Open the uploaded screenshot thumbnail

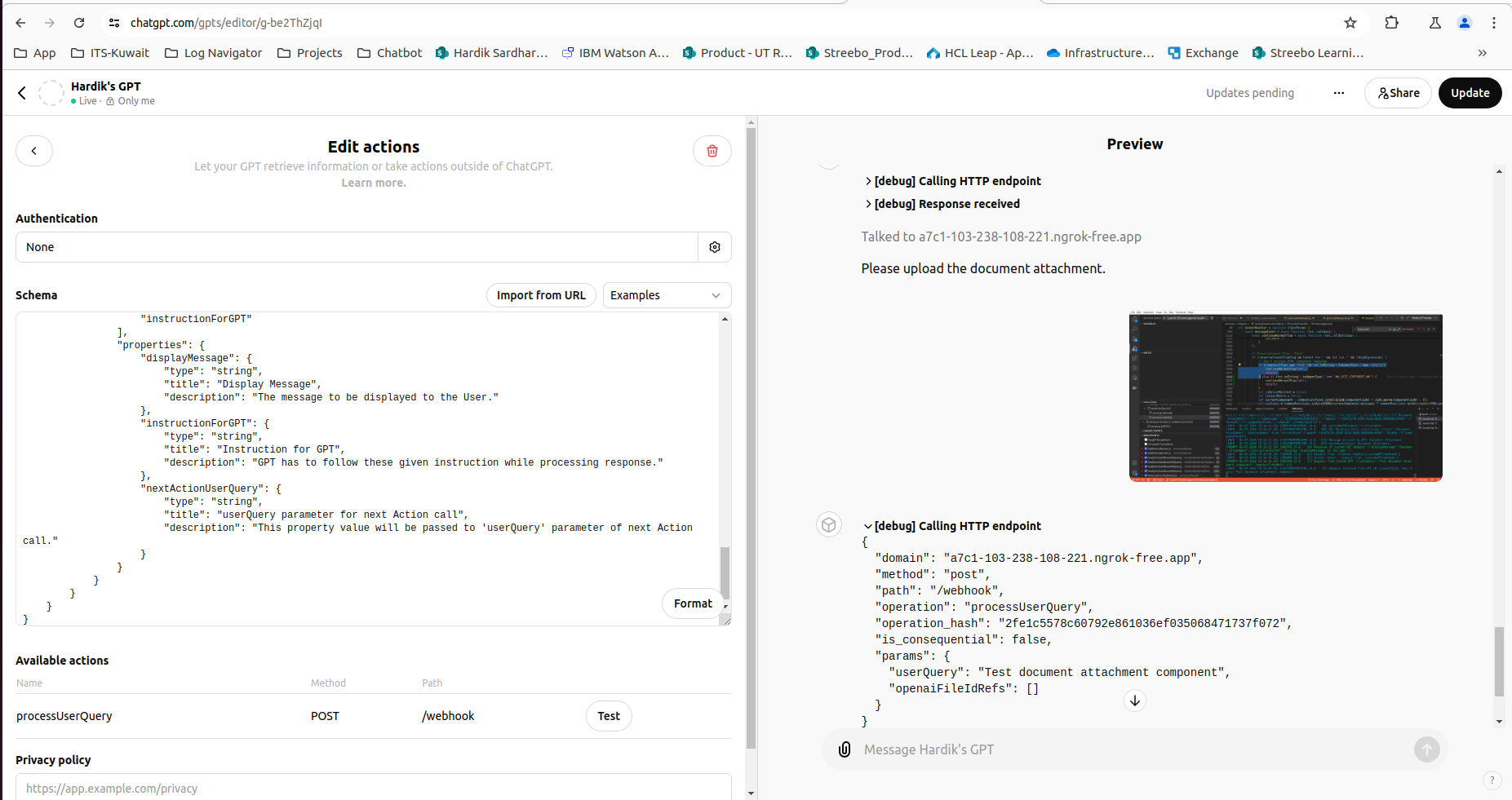(x=1286, y=396)
